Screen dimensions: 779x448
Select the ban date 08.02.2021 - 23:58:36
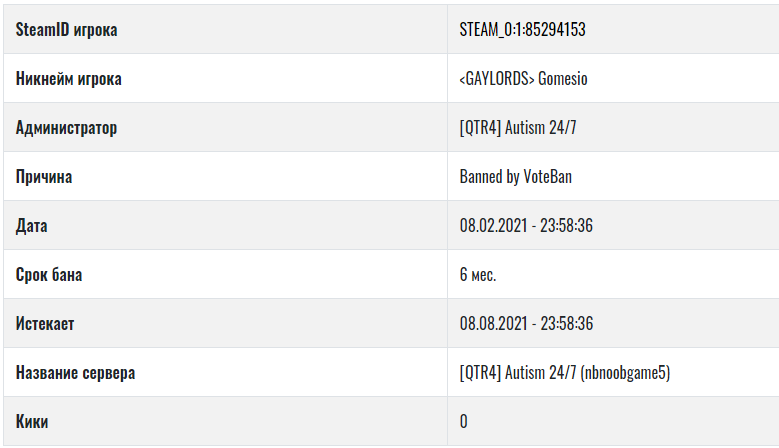point(526,226)
